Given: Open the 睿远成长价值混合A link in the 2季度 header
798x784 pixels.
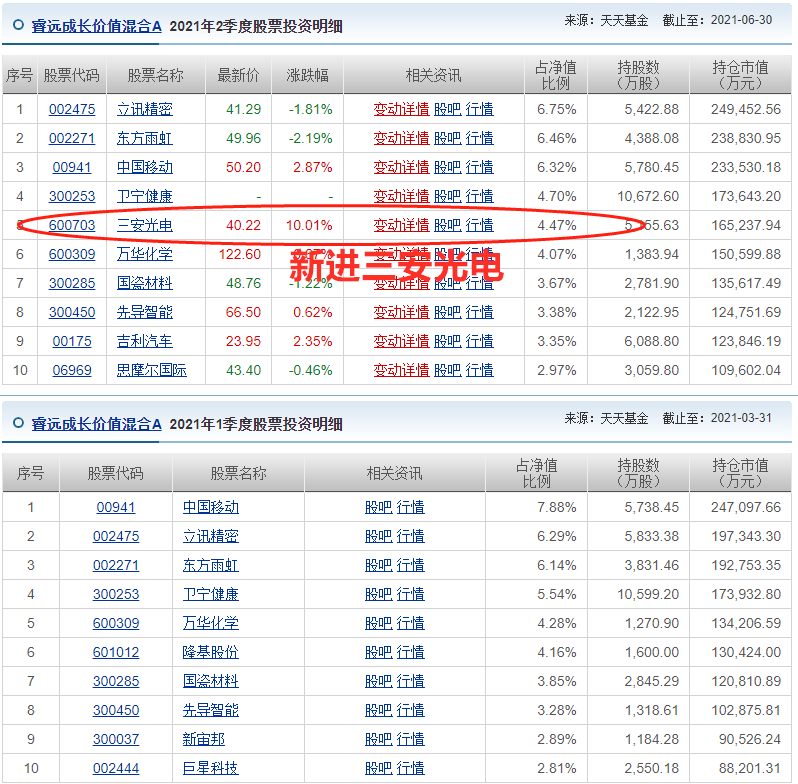Looking at the screenshot, I should 96,27.
